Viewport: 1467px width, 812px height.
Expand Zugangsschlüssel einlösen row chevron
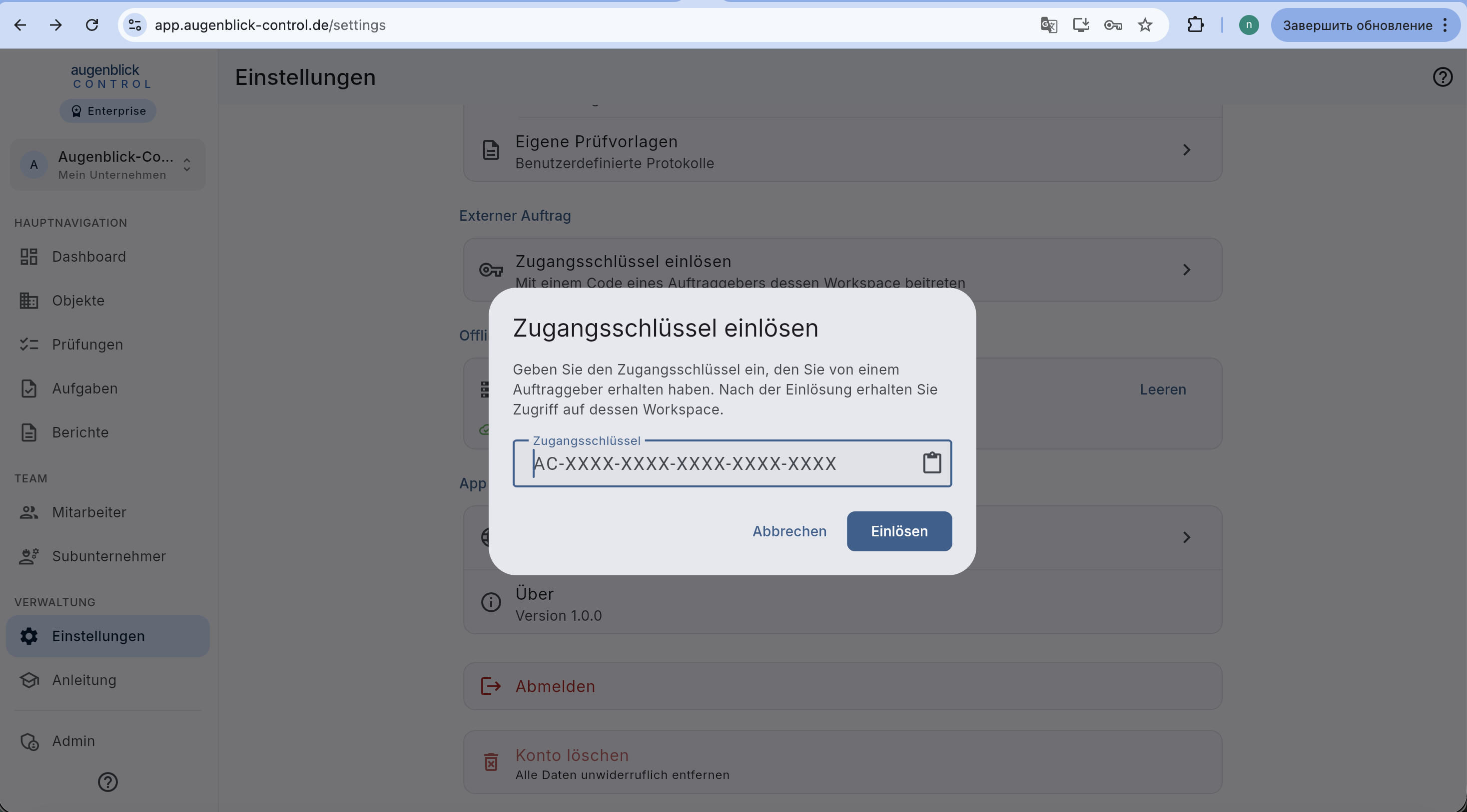[x=1186, y=270]
